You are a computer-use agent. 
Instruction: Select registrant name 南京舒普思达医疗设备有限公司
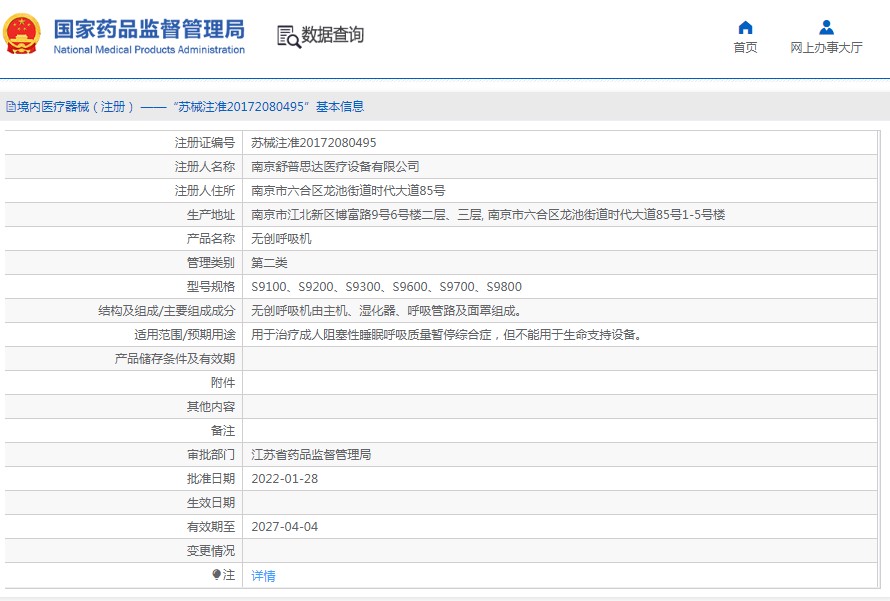pyautogui.click(x=335, y=167)
